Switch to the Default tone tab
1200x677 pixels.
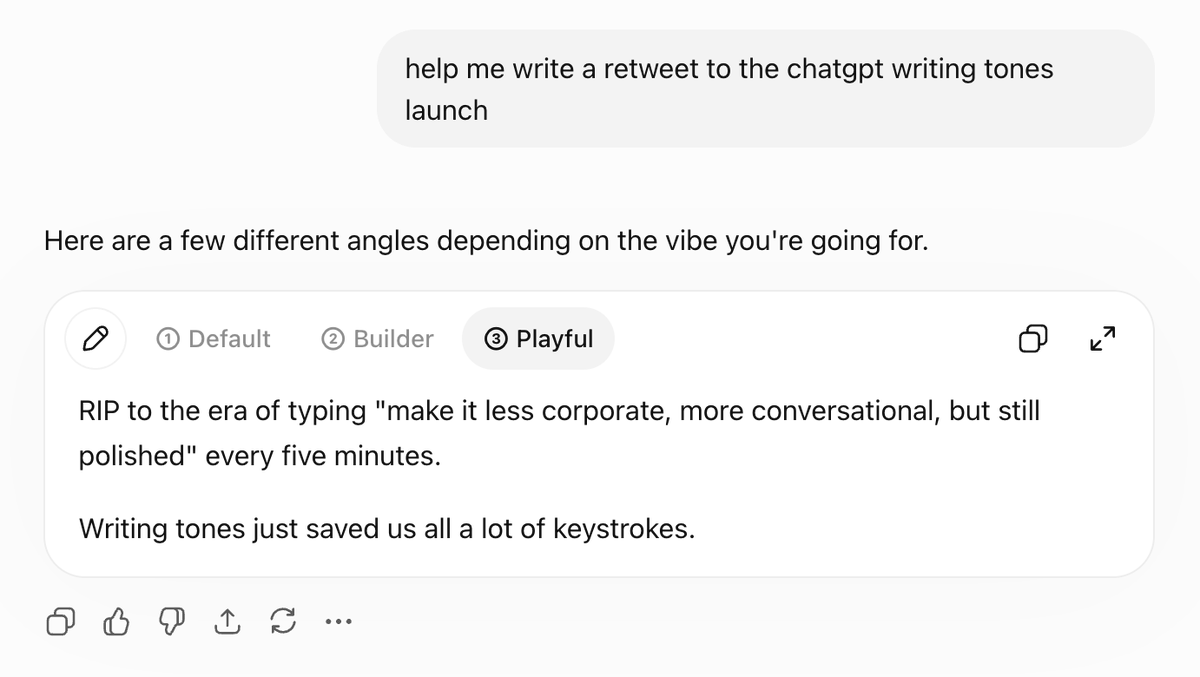(x=214, y=339)
